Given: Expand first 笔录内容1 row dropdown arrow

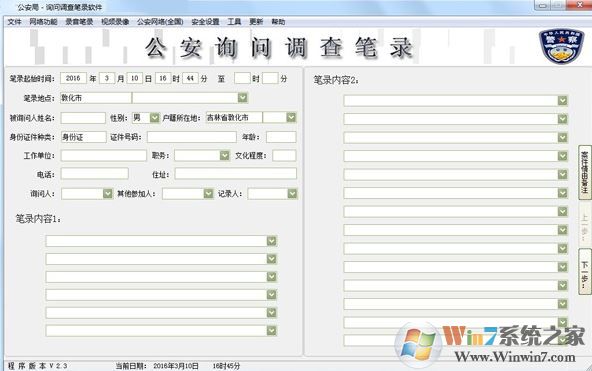Looking at the screenshot, I should (x=271, y=241).
